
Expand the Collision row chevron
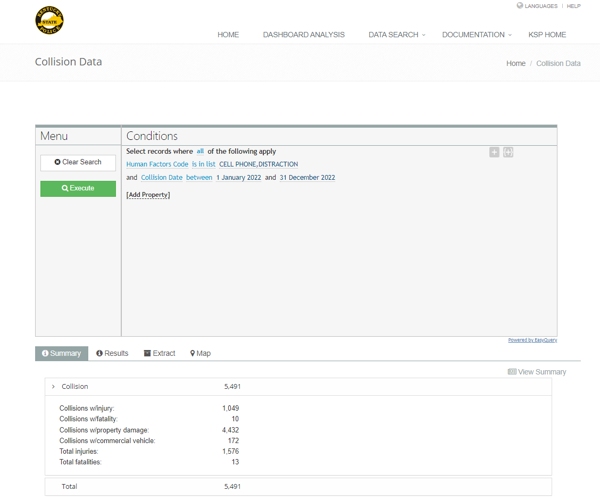[x=53, y=386]
